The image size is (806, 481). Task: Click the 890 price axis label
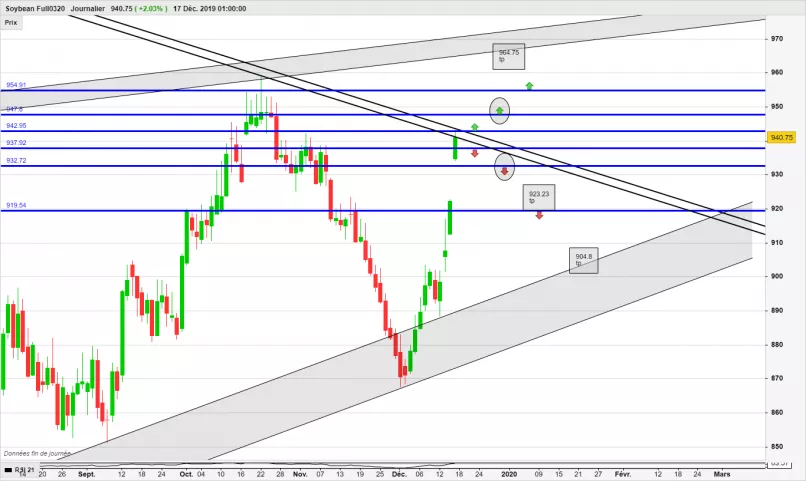click(777, 310)
